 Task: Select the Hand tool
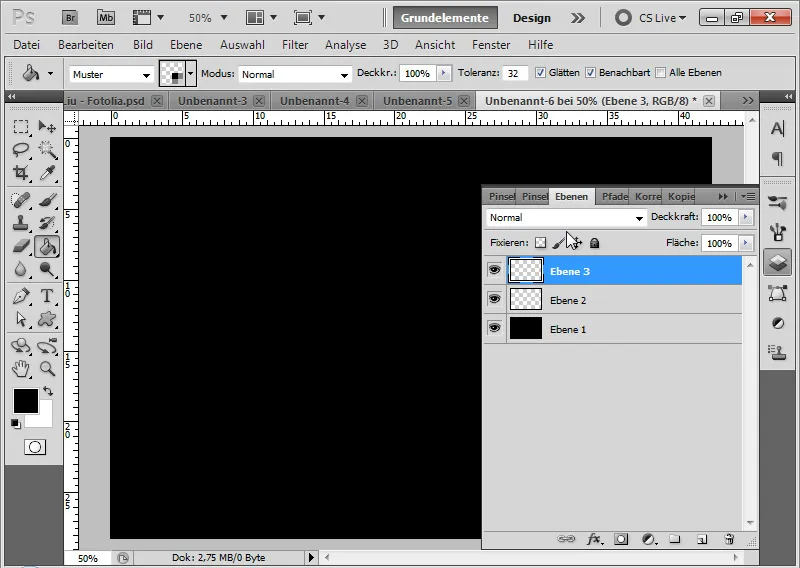click(21, 368)
